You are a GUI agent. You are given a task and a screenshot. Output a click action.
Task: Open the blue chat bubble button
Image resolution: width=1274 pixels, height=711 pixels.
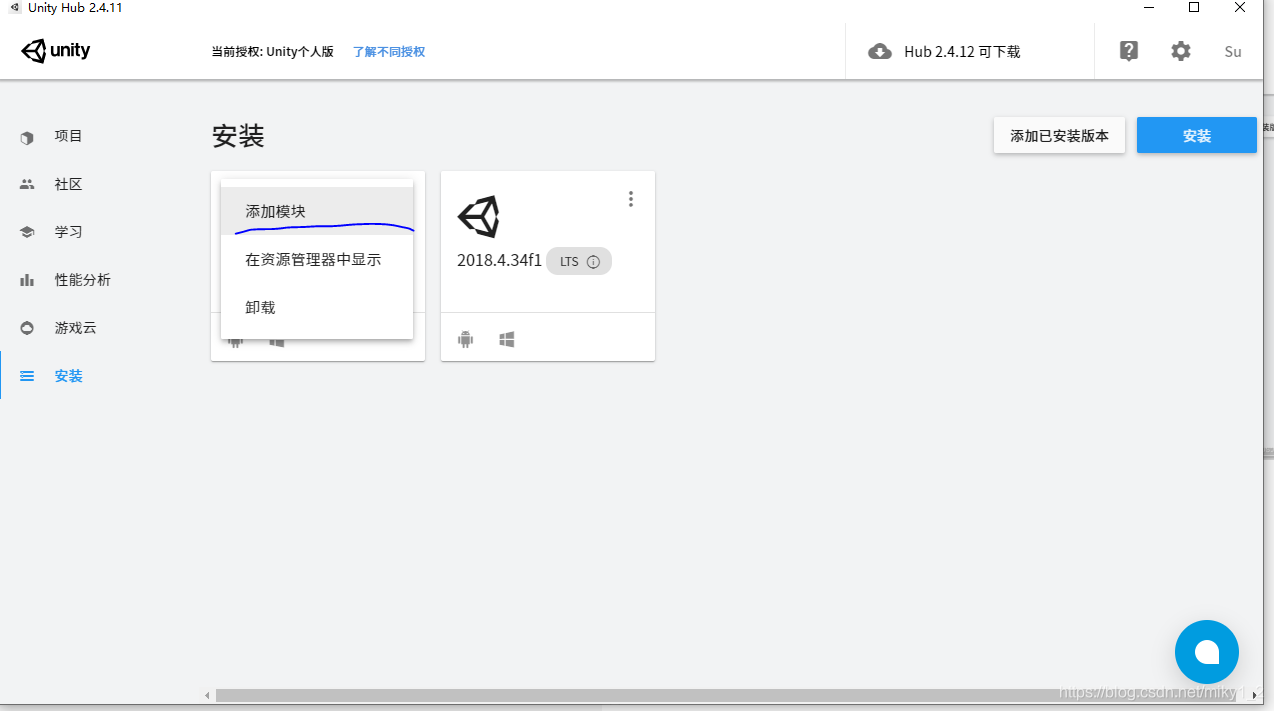coord(1207,652)
